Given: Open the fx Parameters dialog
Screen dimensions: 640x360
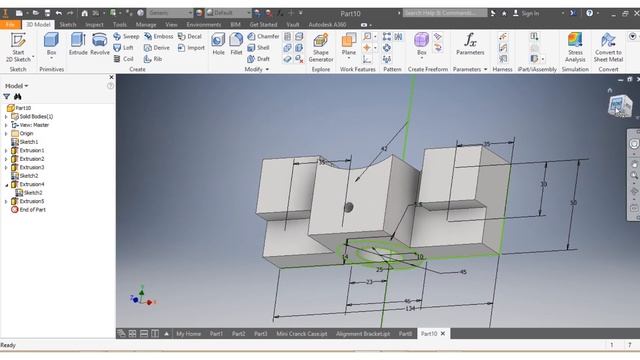Looking at the screenshot, I should 470,44.
